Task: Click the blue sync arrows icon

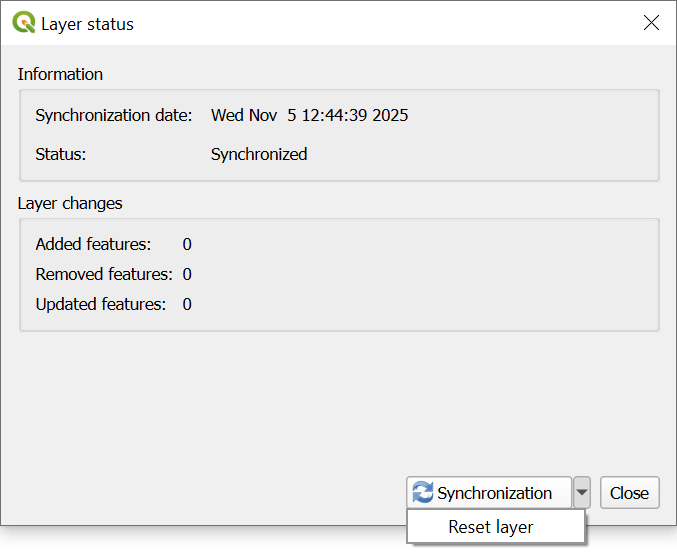Action: click(423, 493)
